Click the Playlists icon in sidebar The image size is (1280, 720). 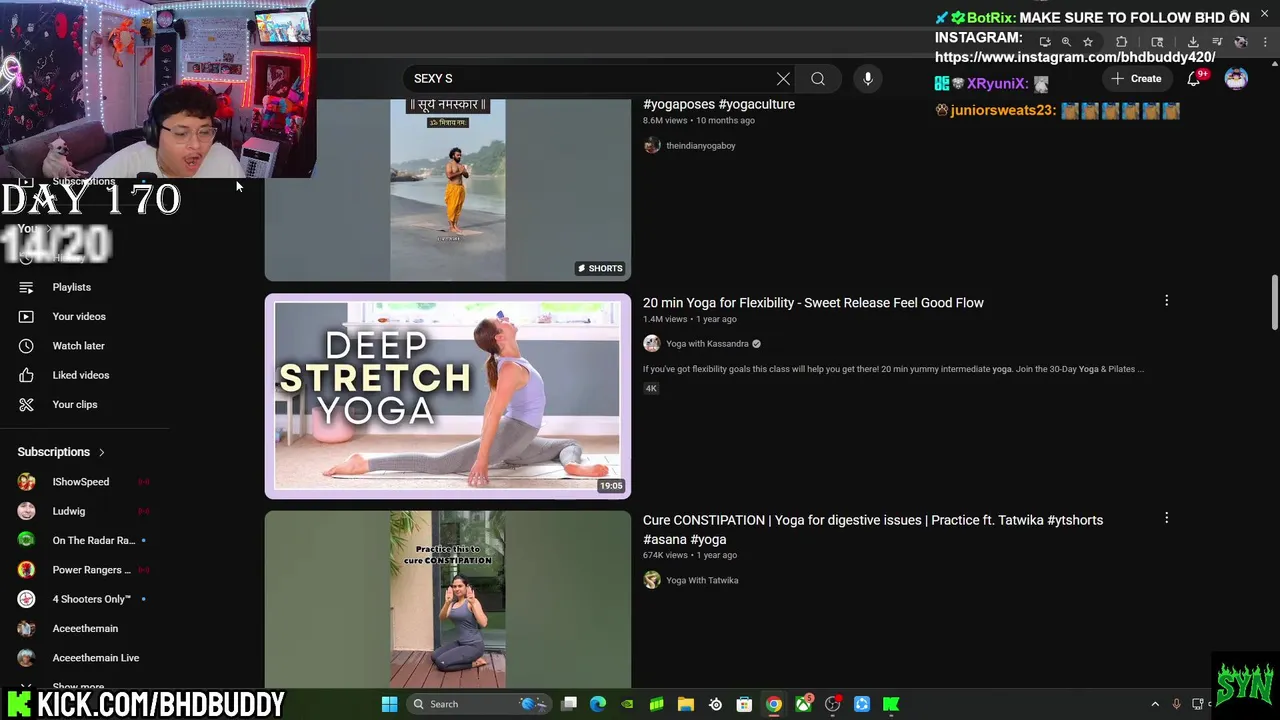(26, 287)
